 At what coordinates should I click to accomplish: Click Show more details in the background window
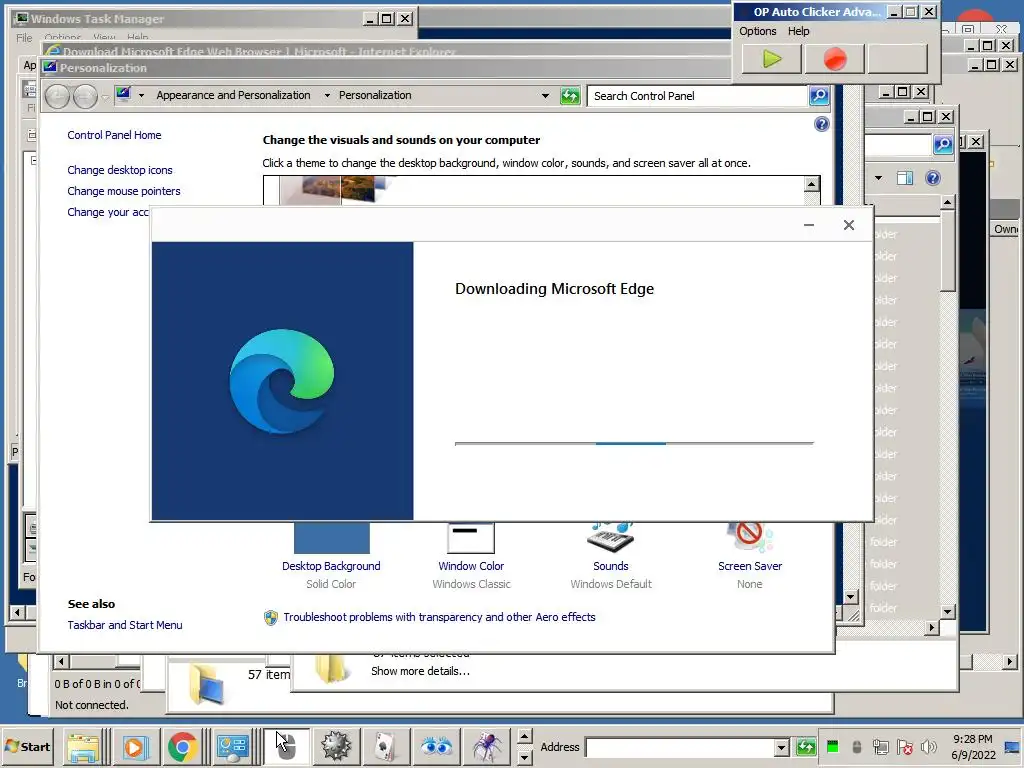420,671
